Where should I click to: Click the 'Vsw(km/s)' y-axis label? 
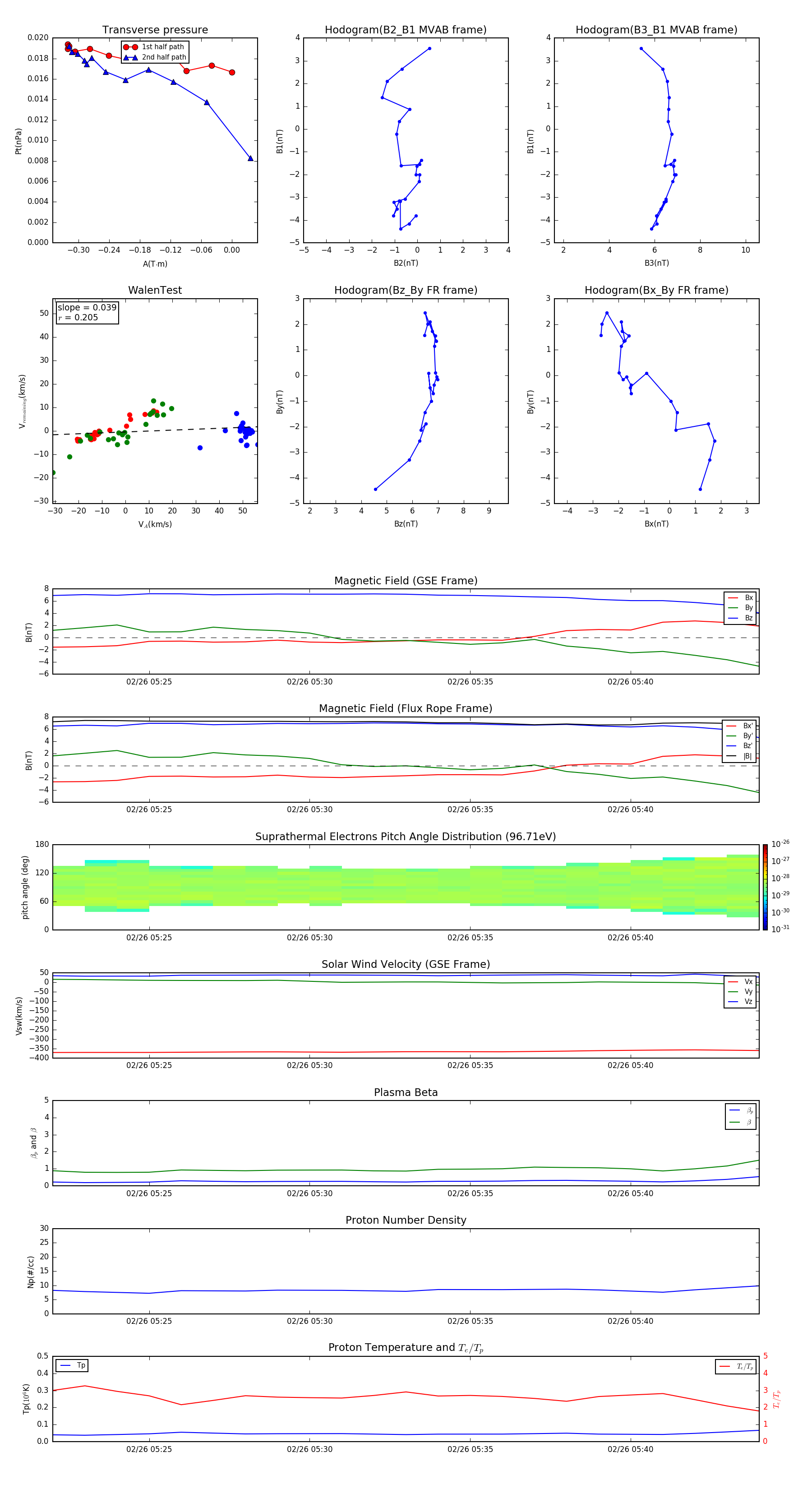click(x=18, y=1016)
